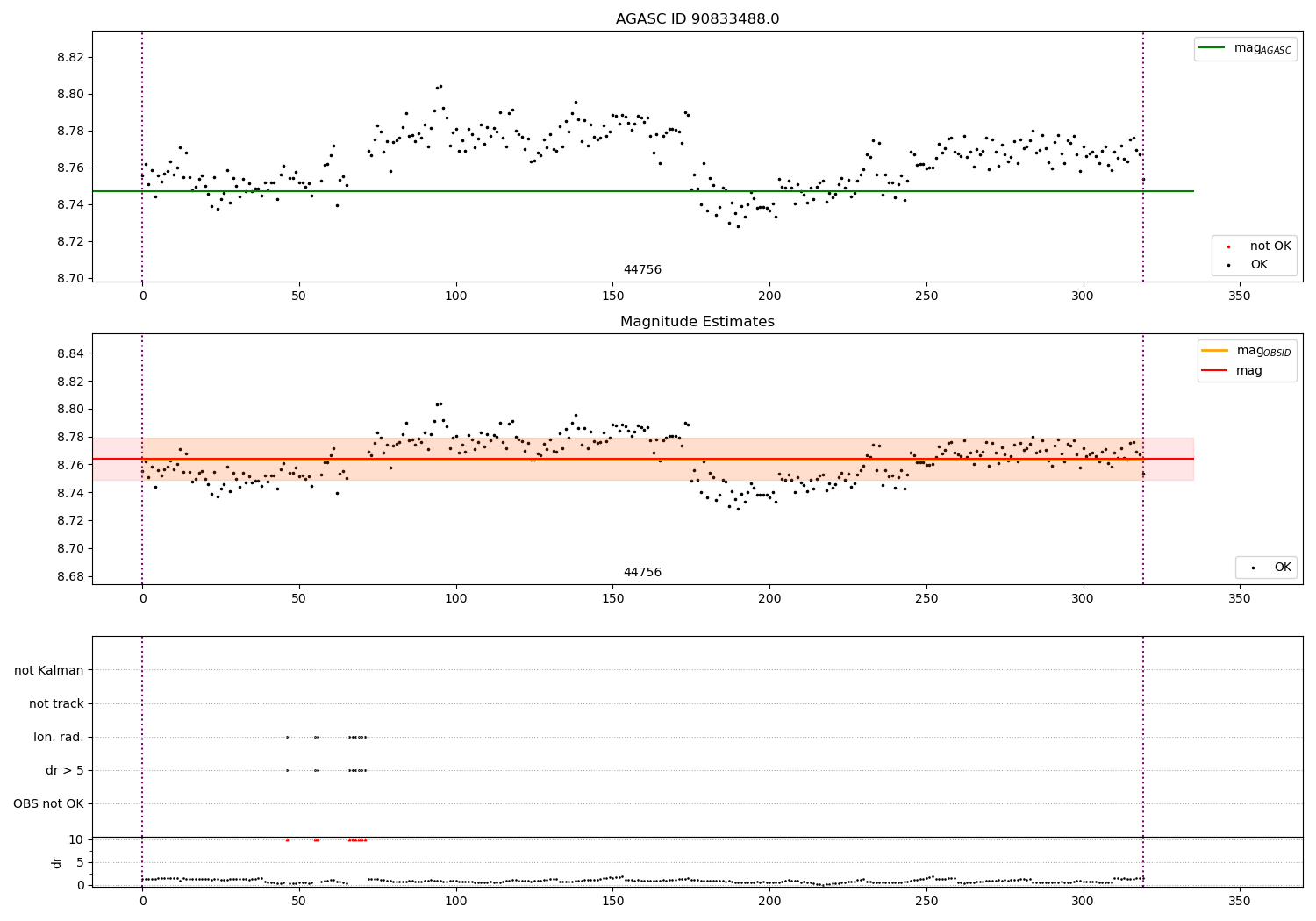Click the 'not track' axis label

point(56,703)
